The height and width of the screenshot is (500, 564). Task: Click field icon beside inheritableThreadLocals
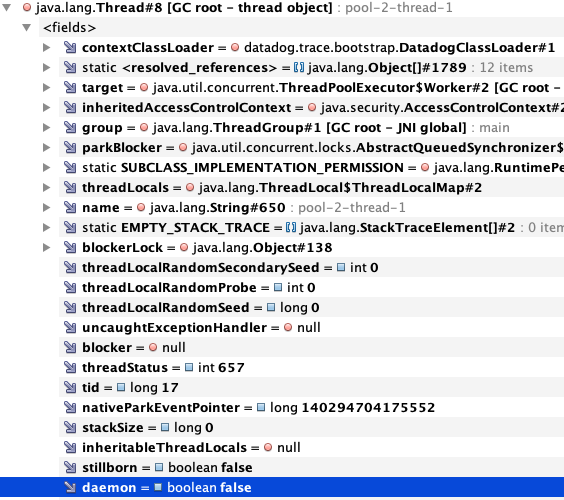(x=70, y=447)
